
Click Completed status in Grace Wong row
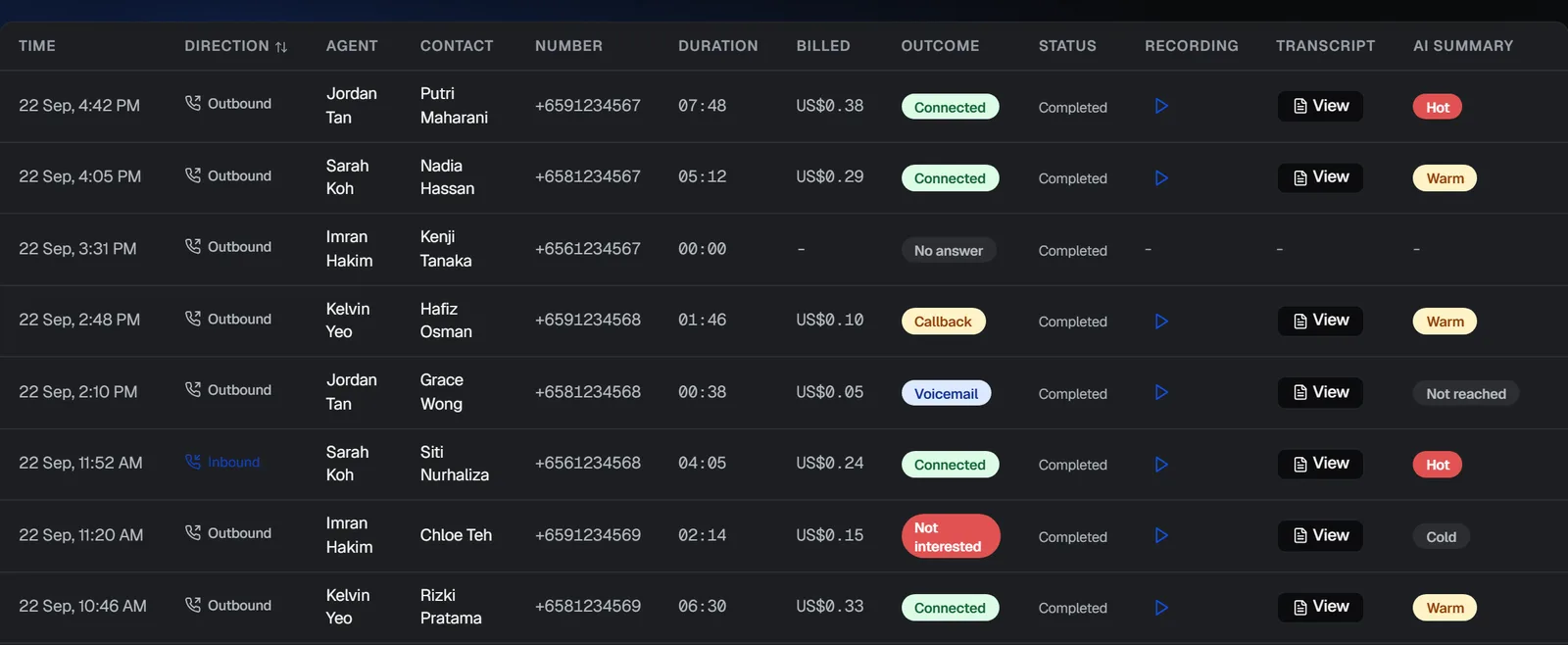click(1073, 393)
